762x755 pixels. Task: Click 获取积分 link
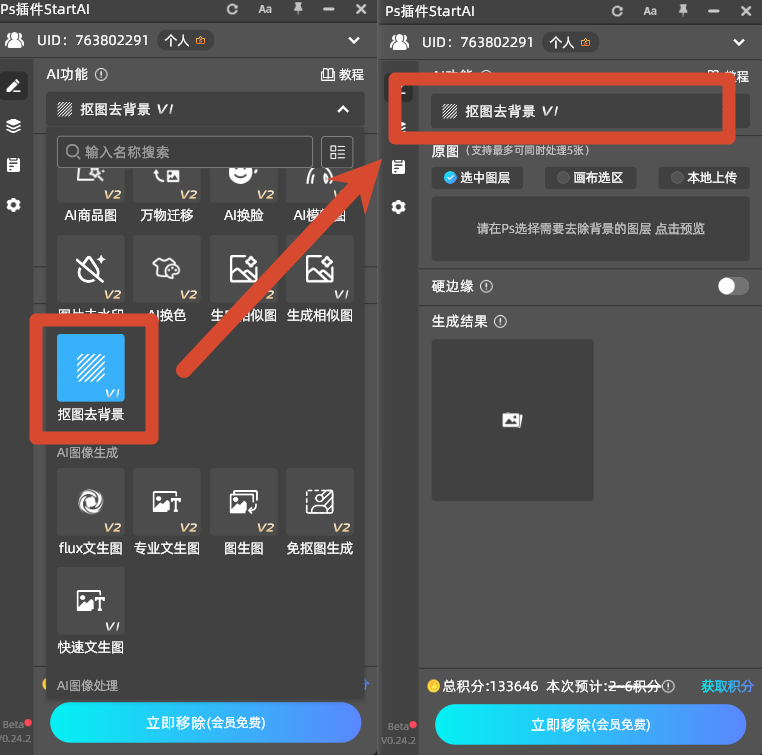(727, 686)
